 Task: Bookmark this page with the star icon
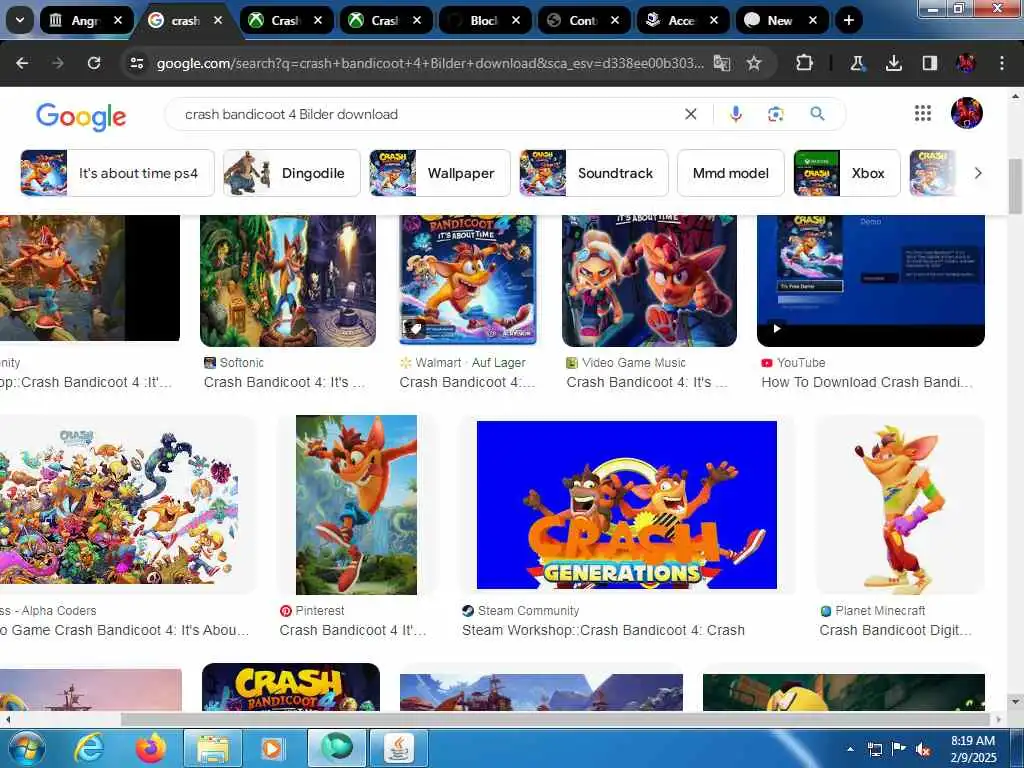(754, 63)
